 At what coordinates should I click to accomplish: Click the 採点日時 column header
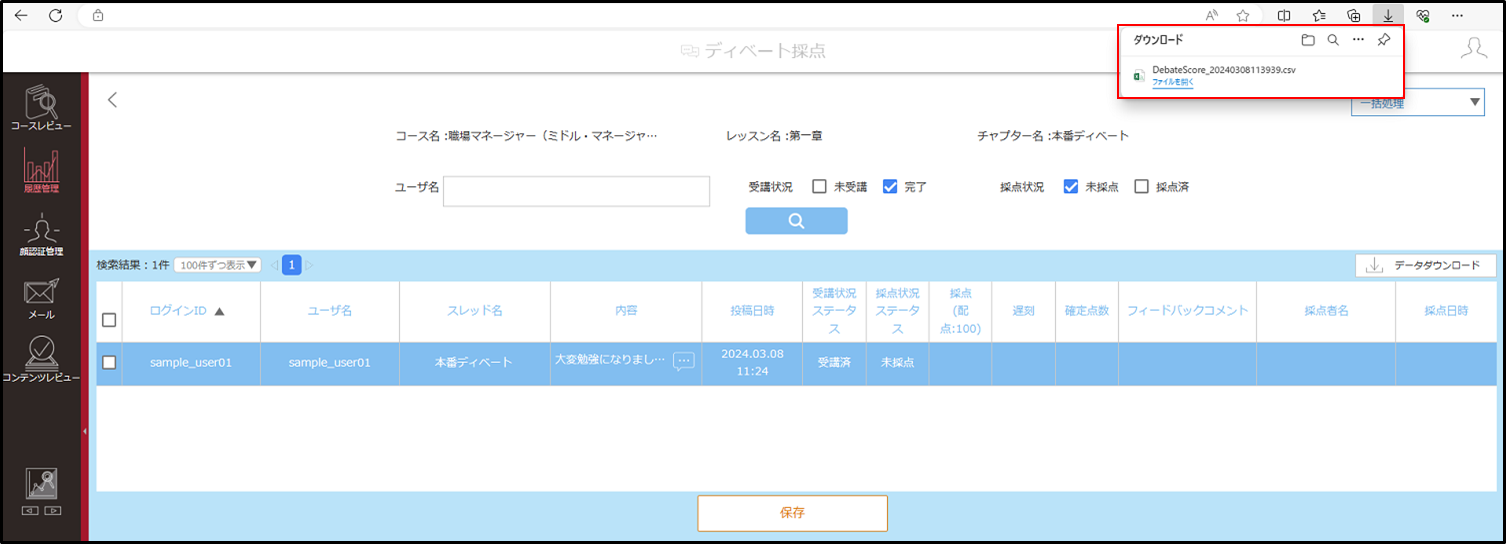tap(1446, 311)
